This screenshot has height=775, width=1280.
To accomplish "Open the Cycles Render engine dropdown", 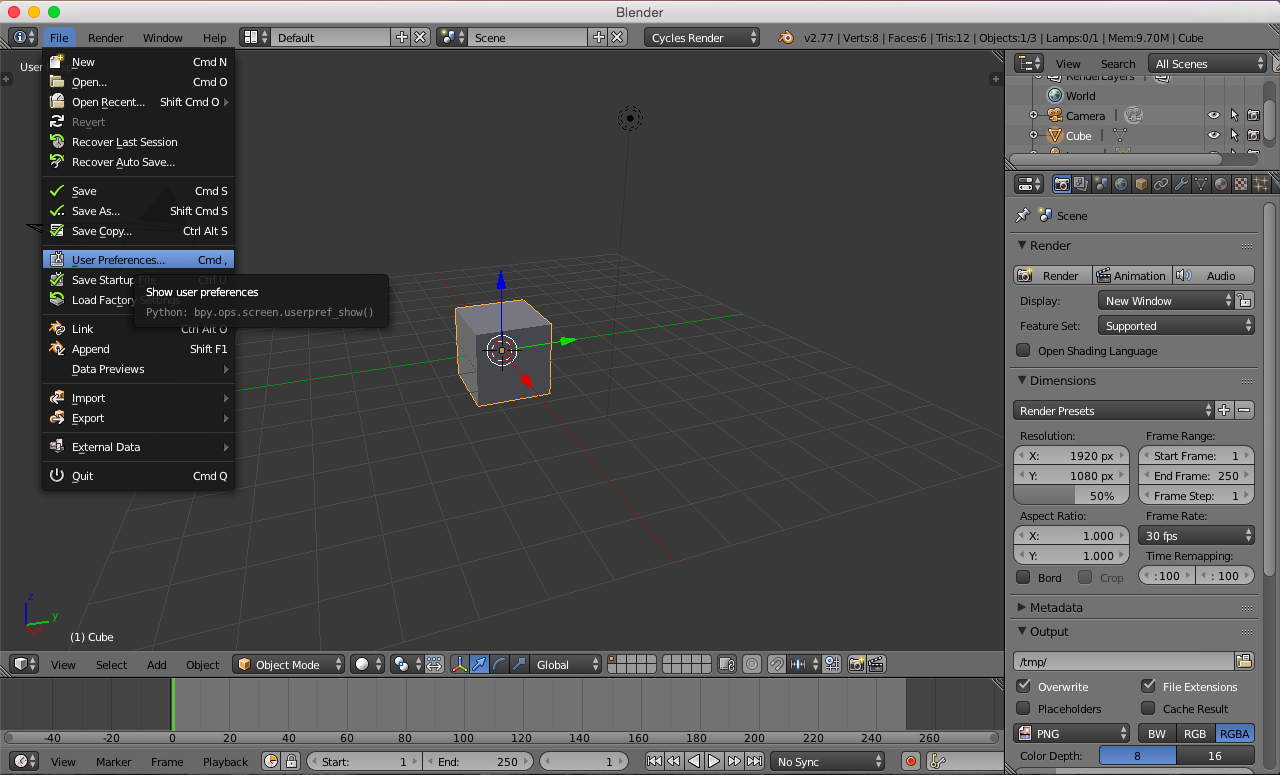I will (702, 37).
